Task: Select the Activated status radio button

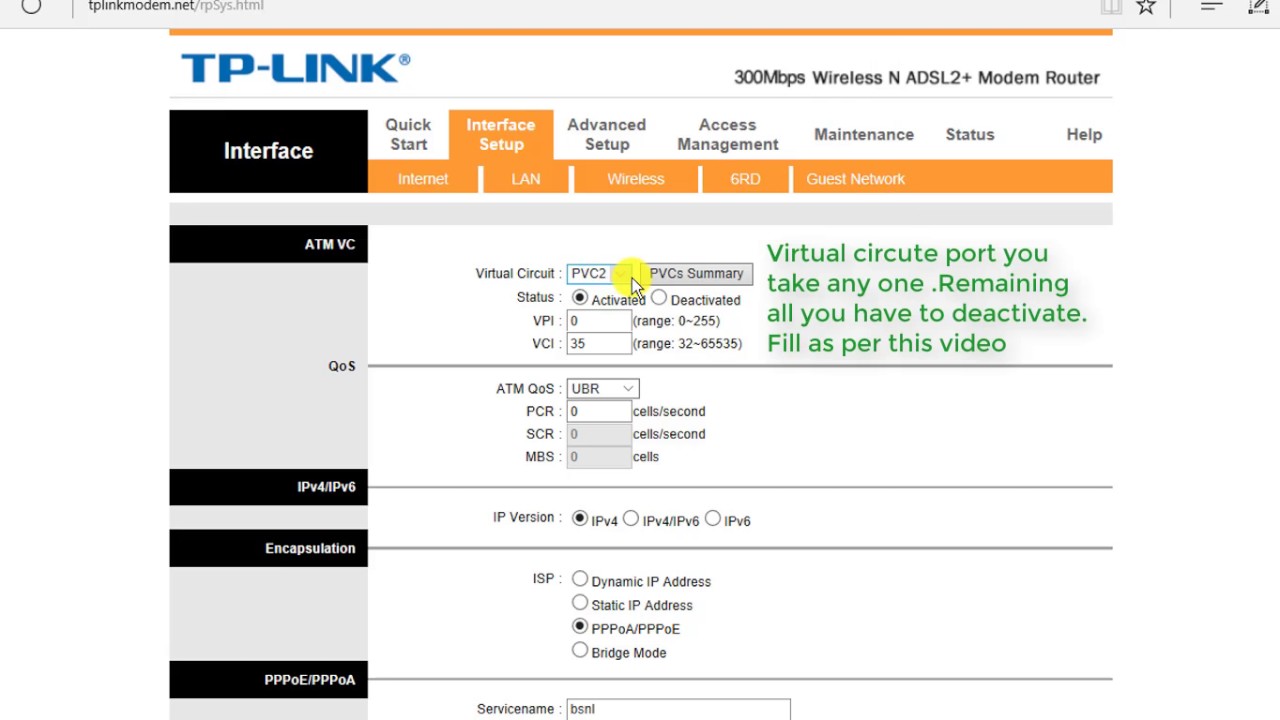Action: [x=580, y=298]
